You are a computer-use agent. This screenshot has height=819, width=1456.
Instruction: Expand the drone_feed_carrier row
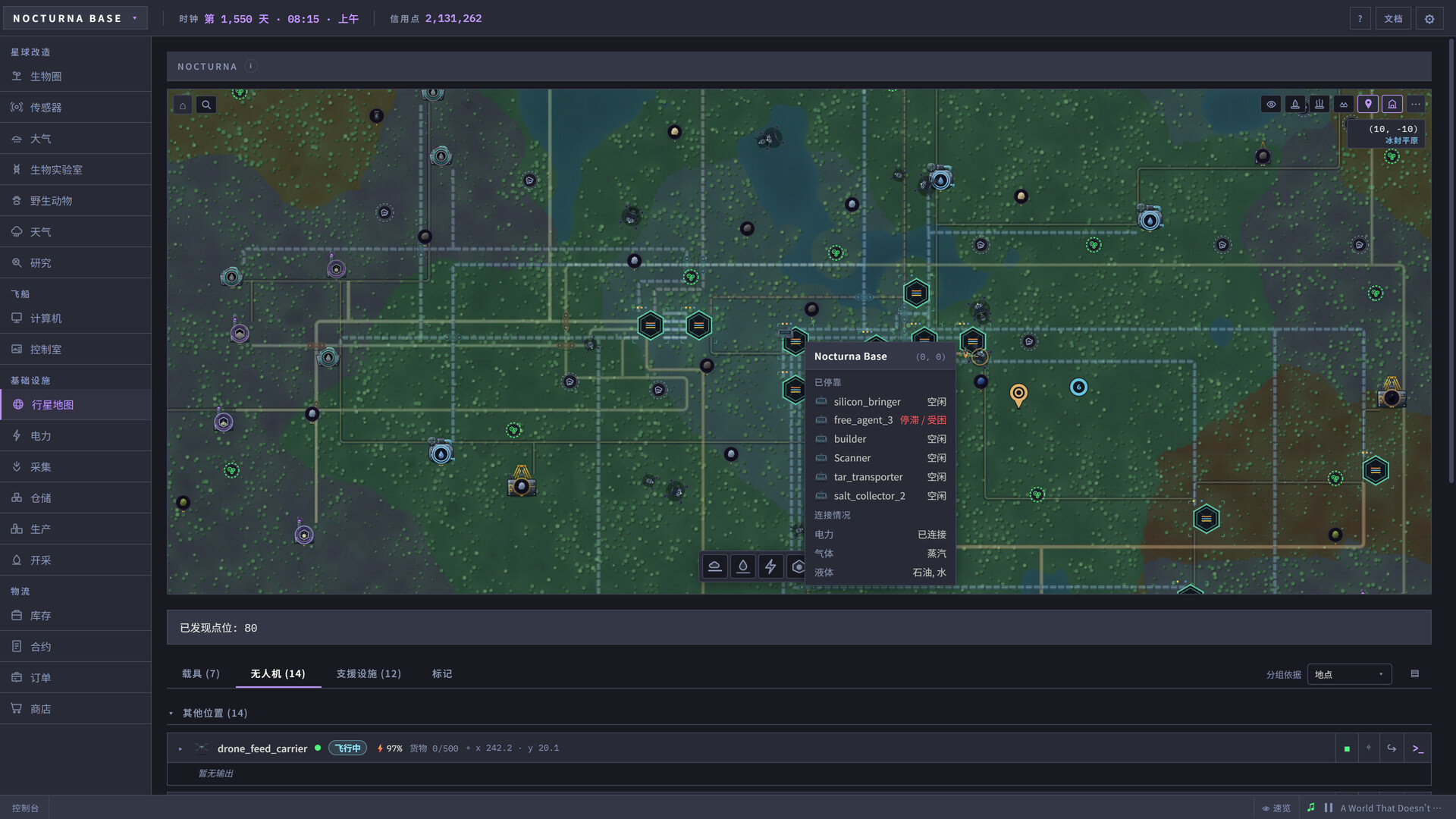[x=180, y=748]
